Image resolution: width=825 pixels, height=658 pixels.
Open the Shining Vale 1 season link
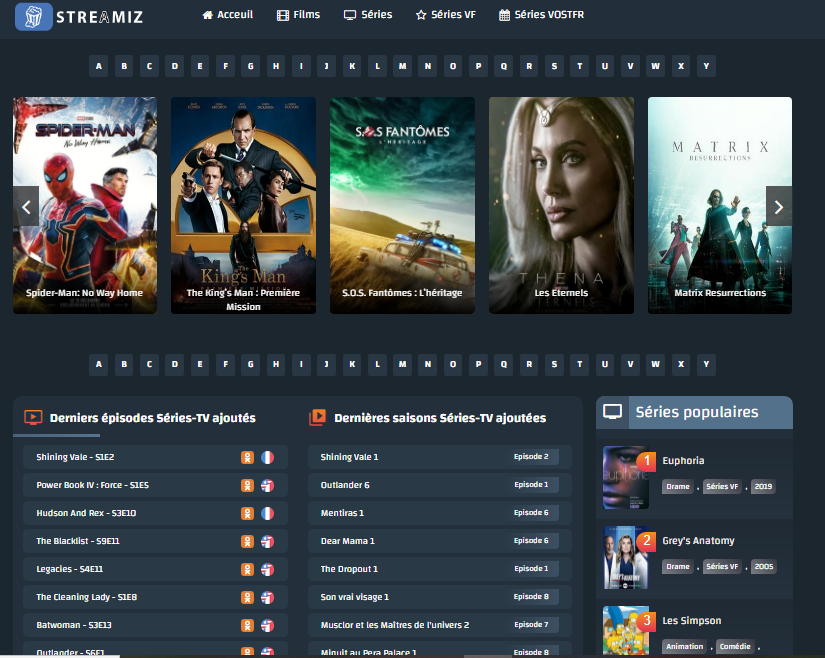pos(349,457)
